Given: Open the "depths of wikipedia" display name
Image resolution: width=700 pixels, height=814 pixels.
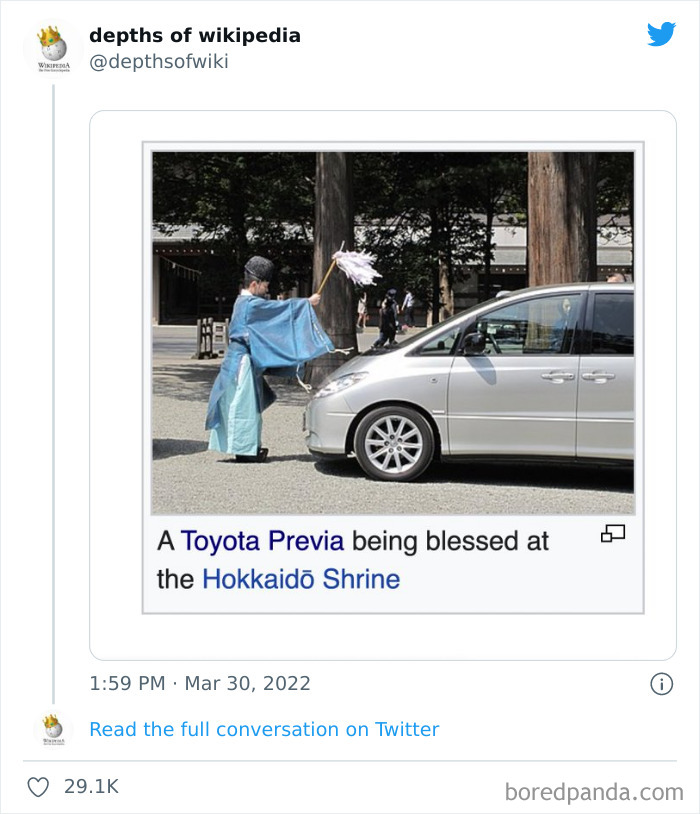Looking at the screenshot, I should tap(195, 36).
